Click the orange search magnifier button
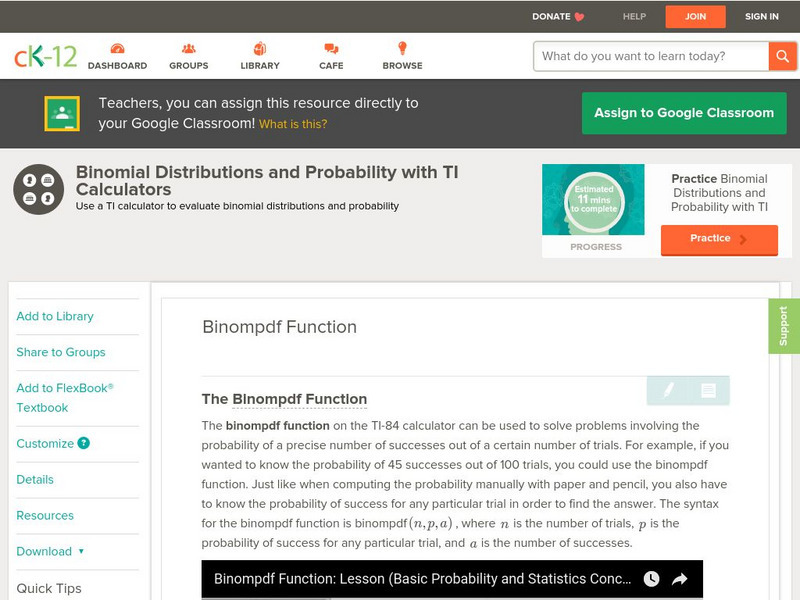Viewport: 800px width, 600px height. 782,56
